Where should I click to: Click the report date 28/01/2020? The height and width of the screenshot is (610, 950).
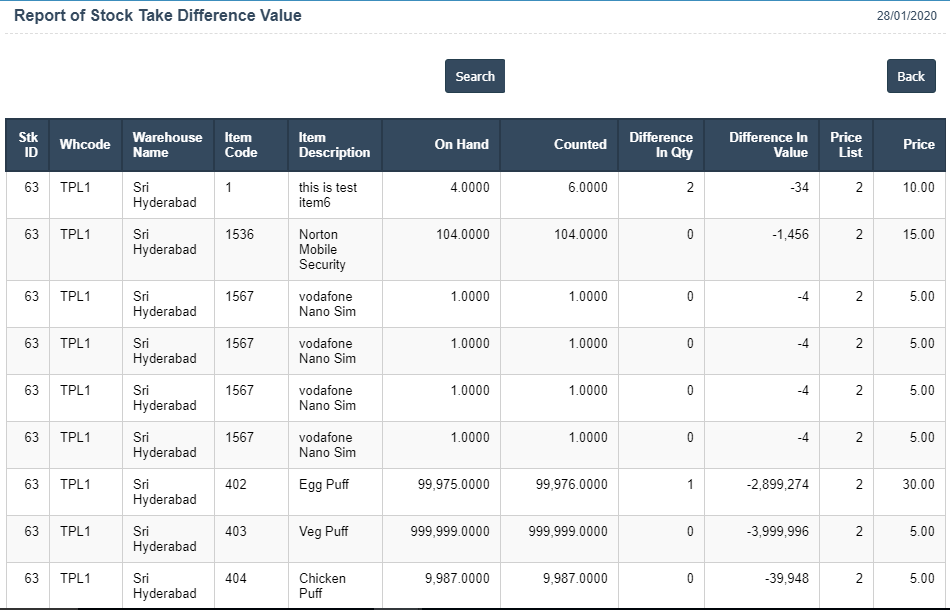click(907, 16)
